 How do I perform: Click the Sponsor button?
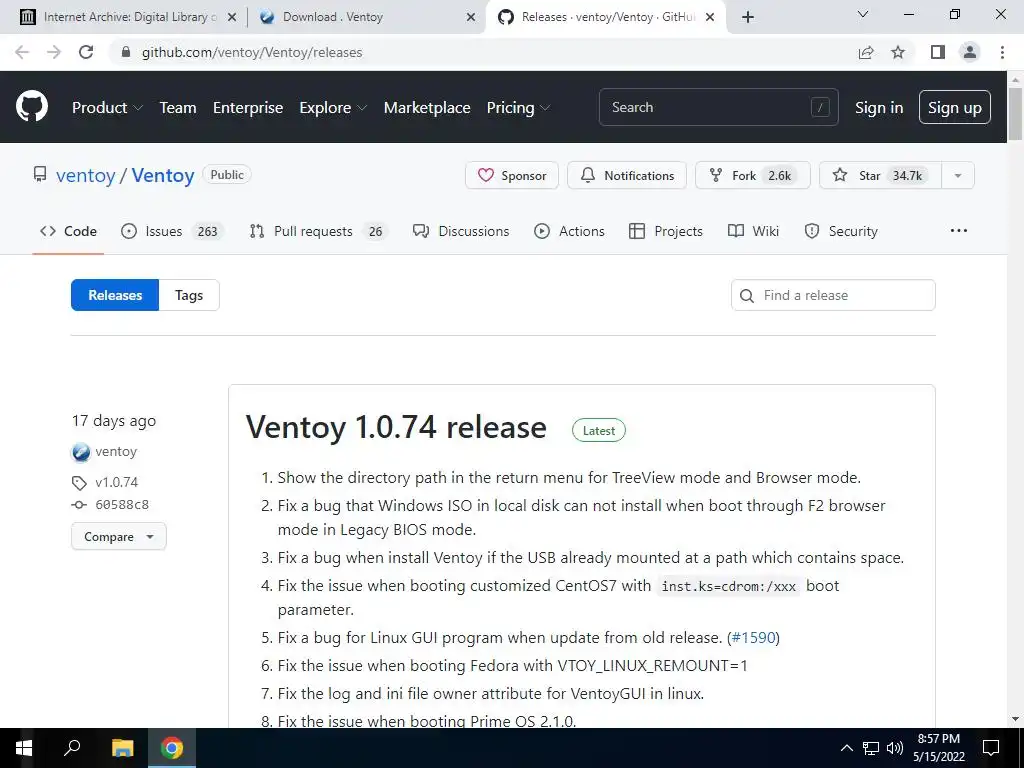point(512,175)
